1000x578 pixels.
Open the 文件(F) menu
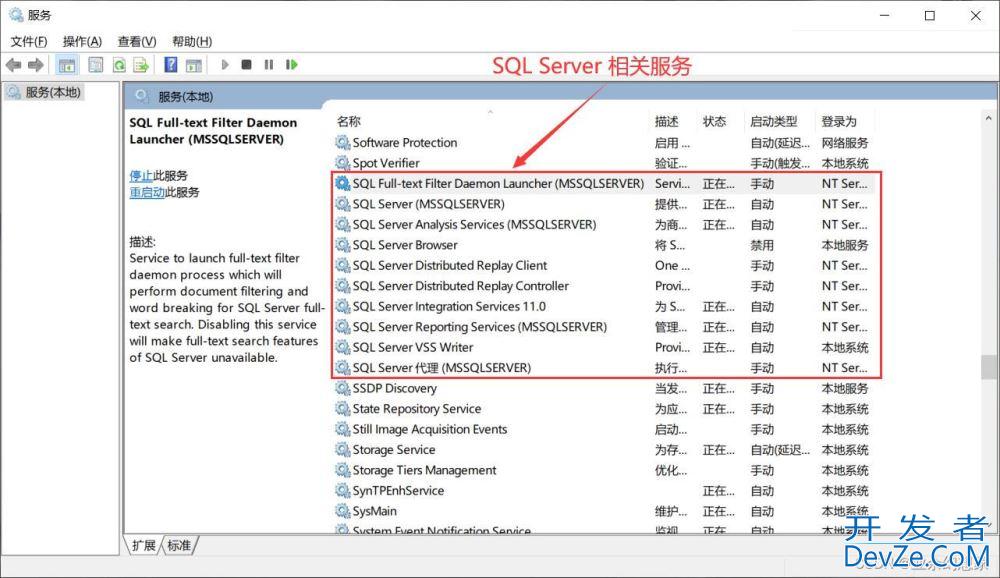(x=29, y=41)
